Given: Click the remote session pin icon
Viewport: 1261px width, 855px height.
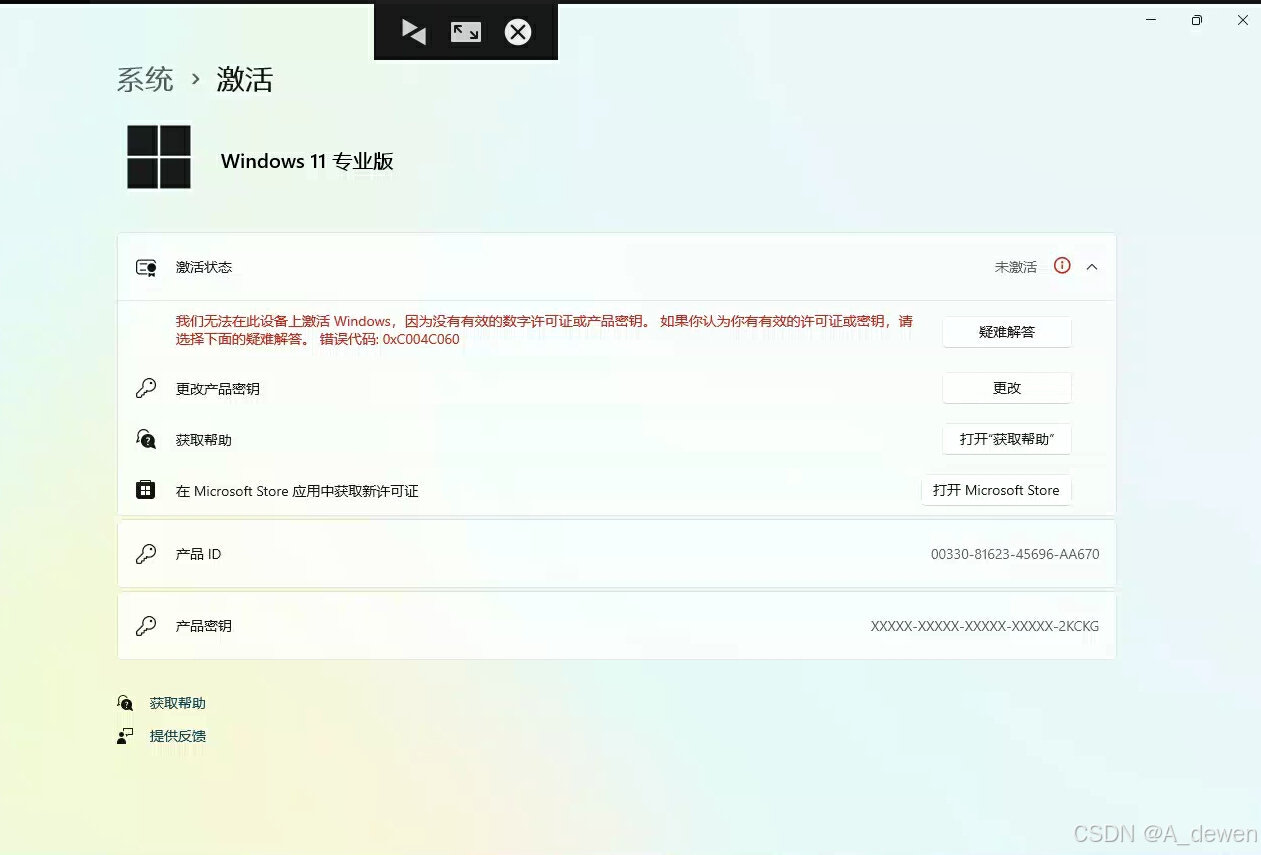Looking at the screenshot, I should pos(414,32).
